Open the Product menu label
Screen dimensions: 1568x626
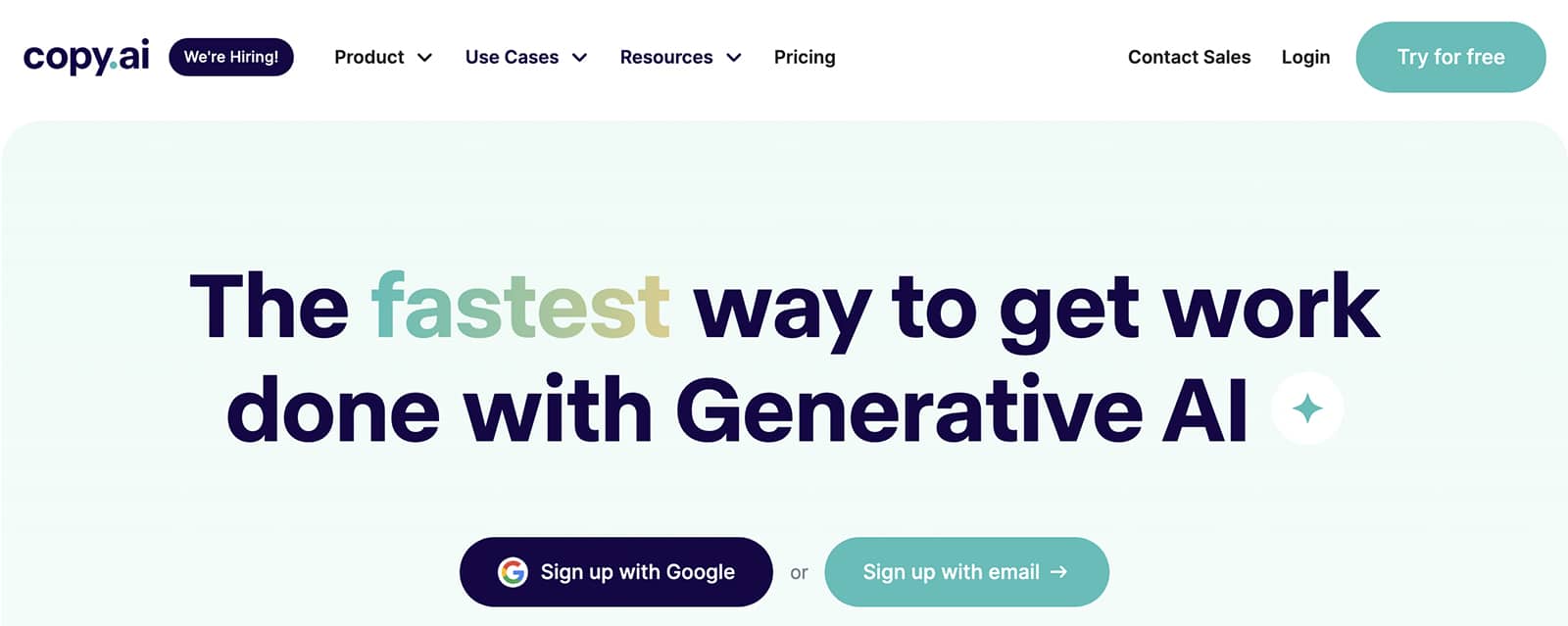(x=368, y=57)
